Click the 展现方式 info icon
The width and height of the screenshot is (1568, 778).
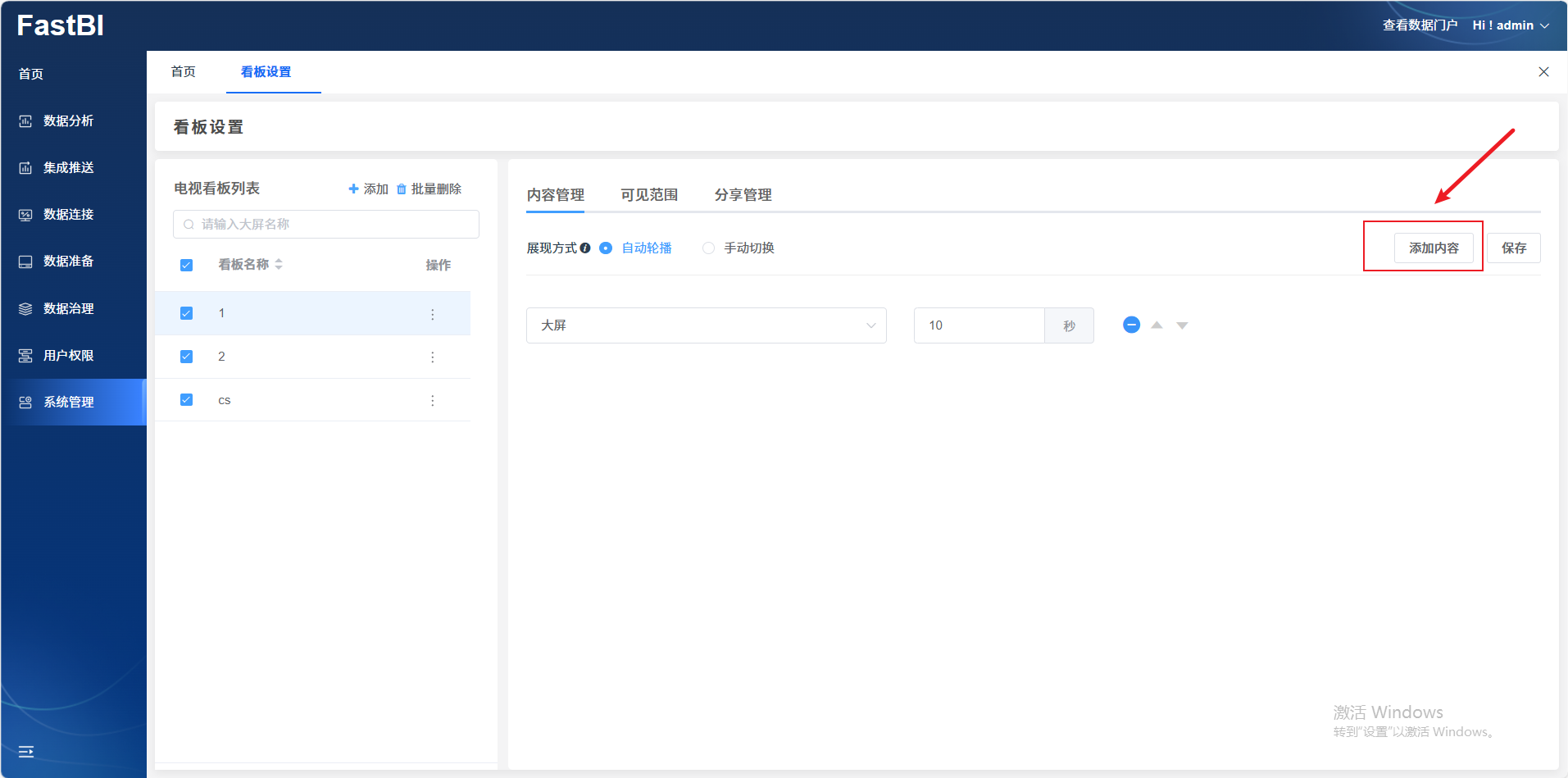pos(585,248)
